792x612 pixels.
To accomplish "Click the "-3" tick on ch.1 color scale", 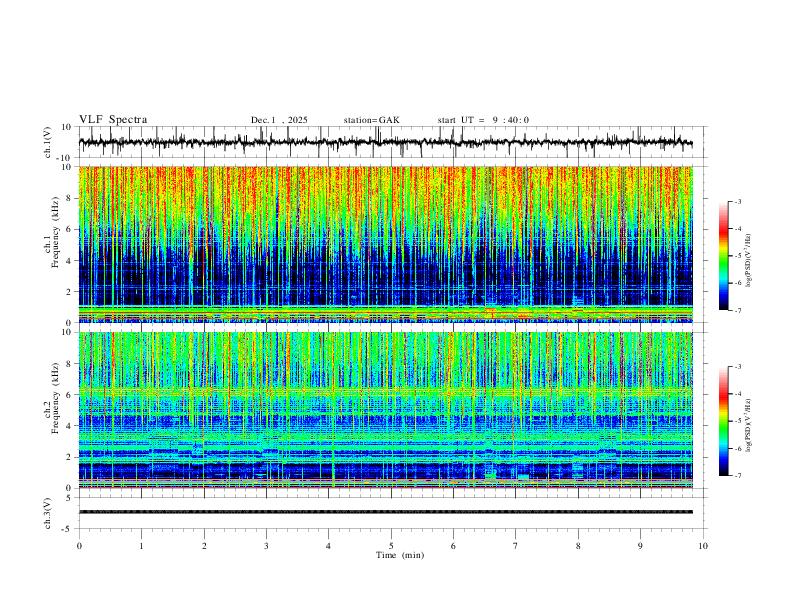I will pyautogui.click(x=738, y=201).
